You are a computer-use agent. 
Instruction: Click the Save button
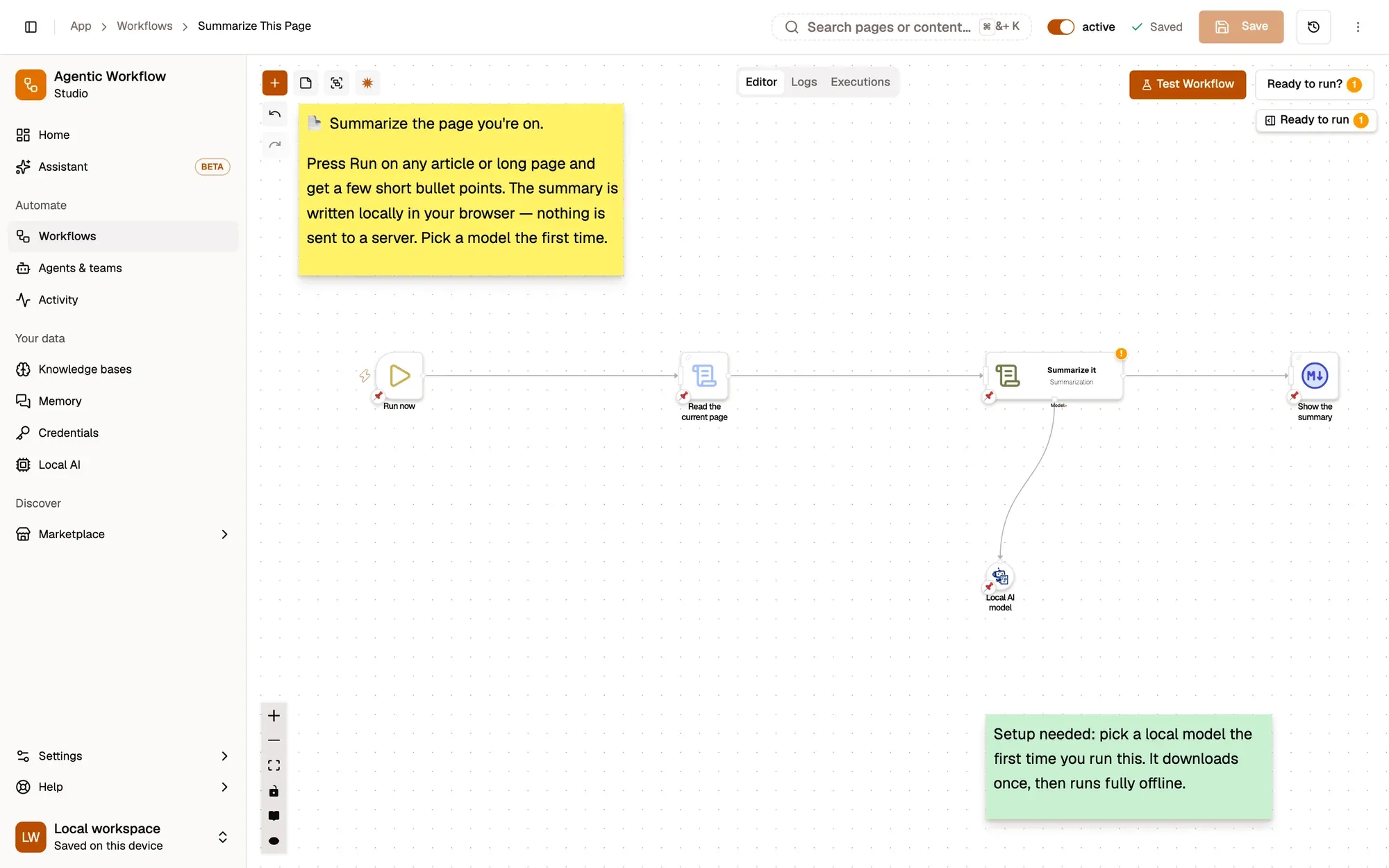1240,26
